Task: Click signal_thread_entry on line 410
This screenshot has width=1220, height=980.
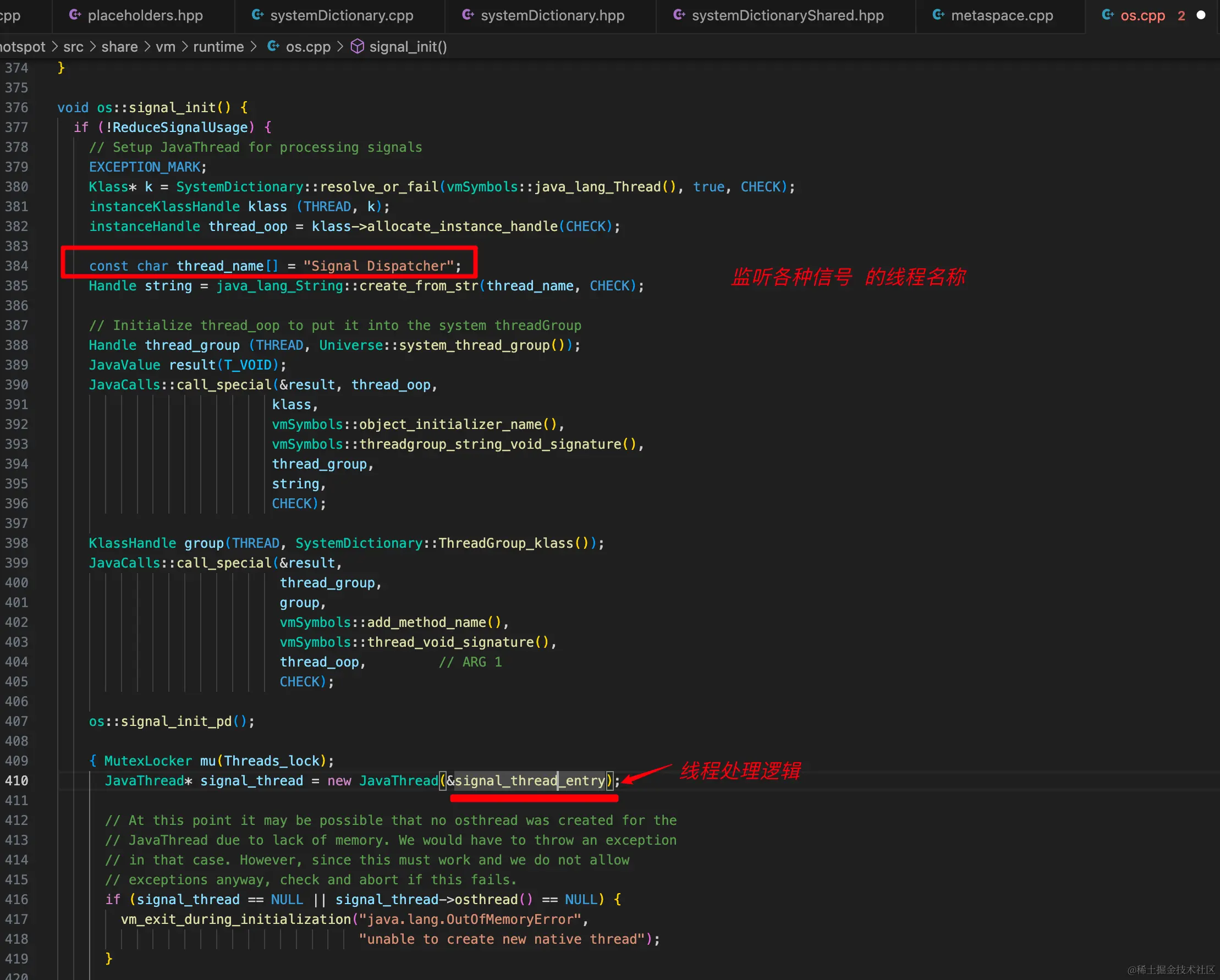Action: coord(530,781)
